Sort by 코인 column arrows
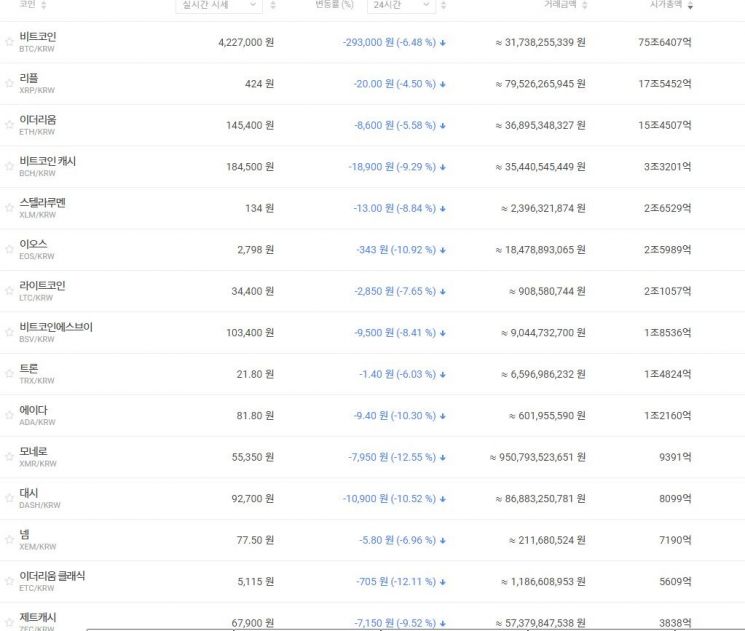Image resolution: width=745 pixels, height=631 pixels. [x=44, y=5]
